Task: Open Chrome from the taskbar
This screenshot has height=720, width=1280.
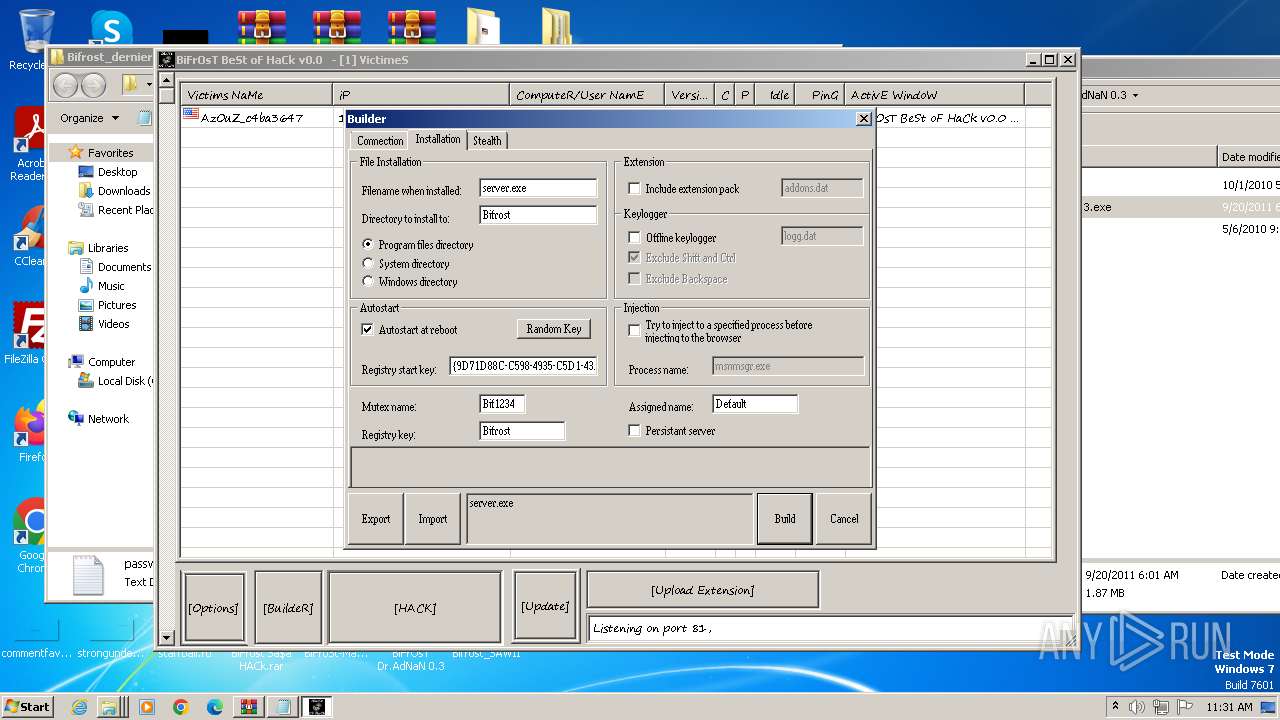Action: 181,707
